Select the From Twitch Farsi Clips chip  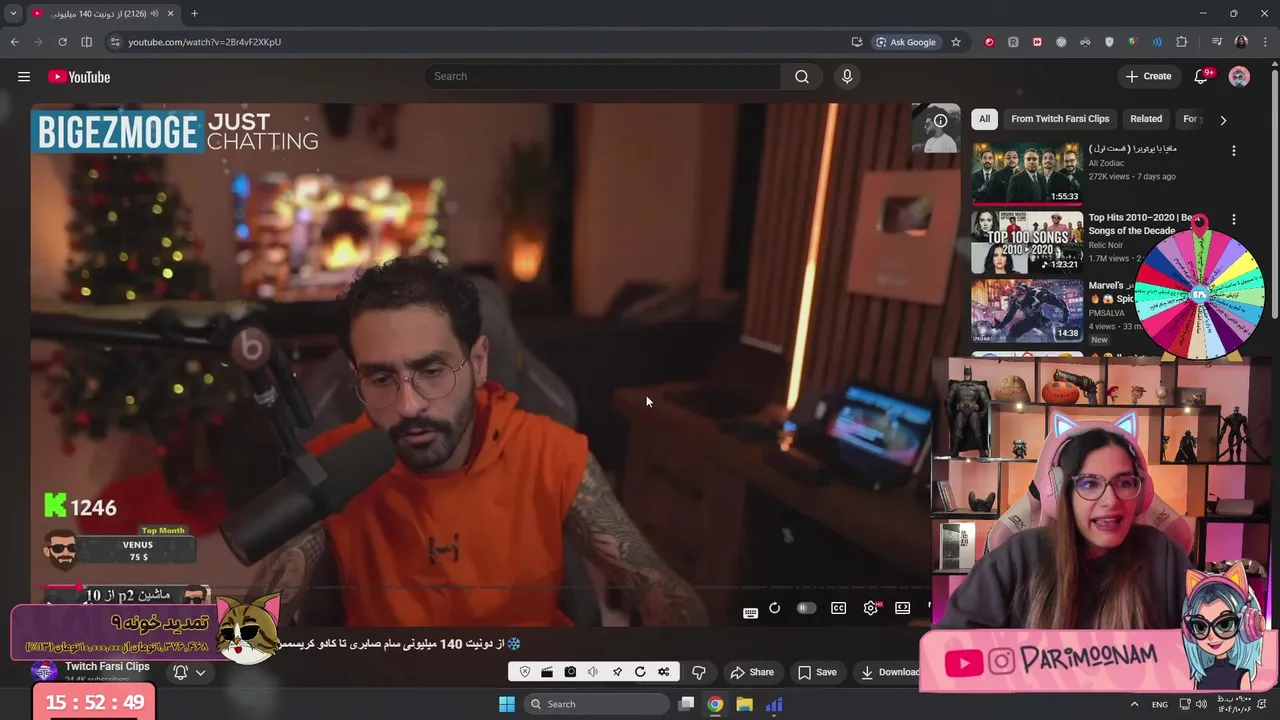coord(1060,119)
